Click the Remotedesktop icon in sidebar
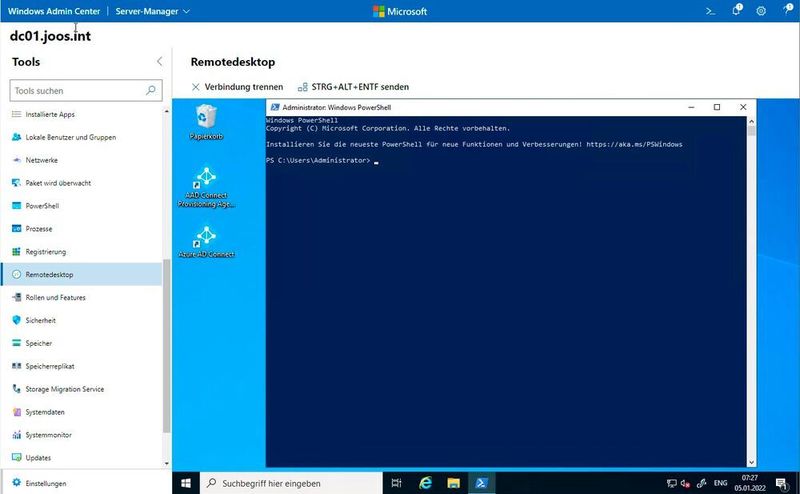The image size is (800, 494). (x=16, y=275)
